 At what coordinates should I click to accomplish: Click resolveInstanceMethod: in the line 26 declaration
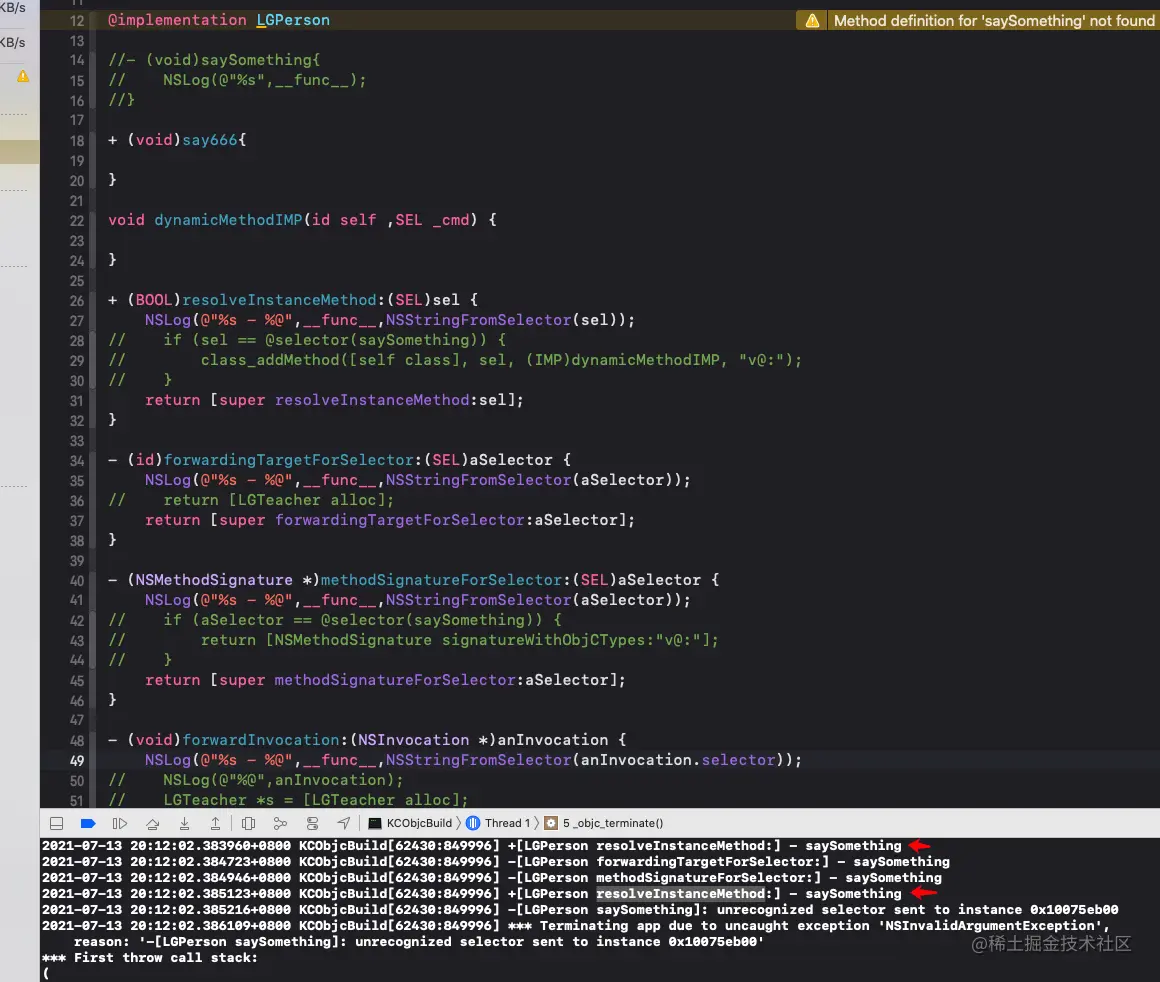pyautogui.click(x=283, y=300)
